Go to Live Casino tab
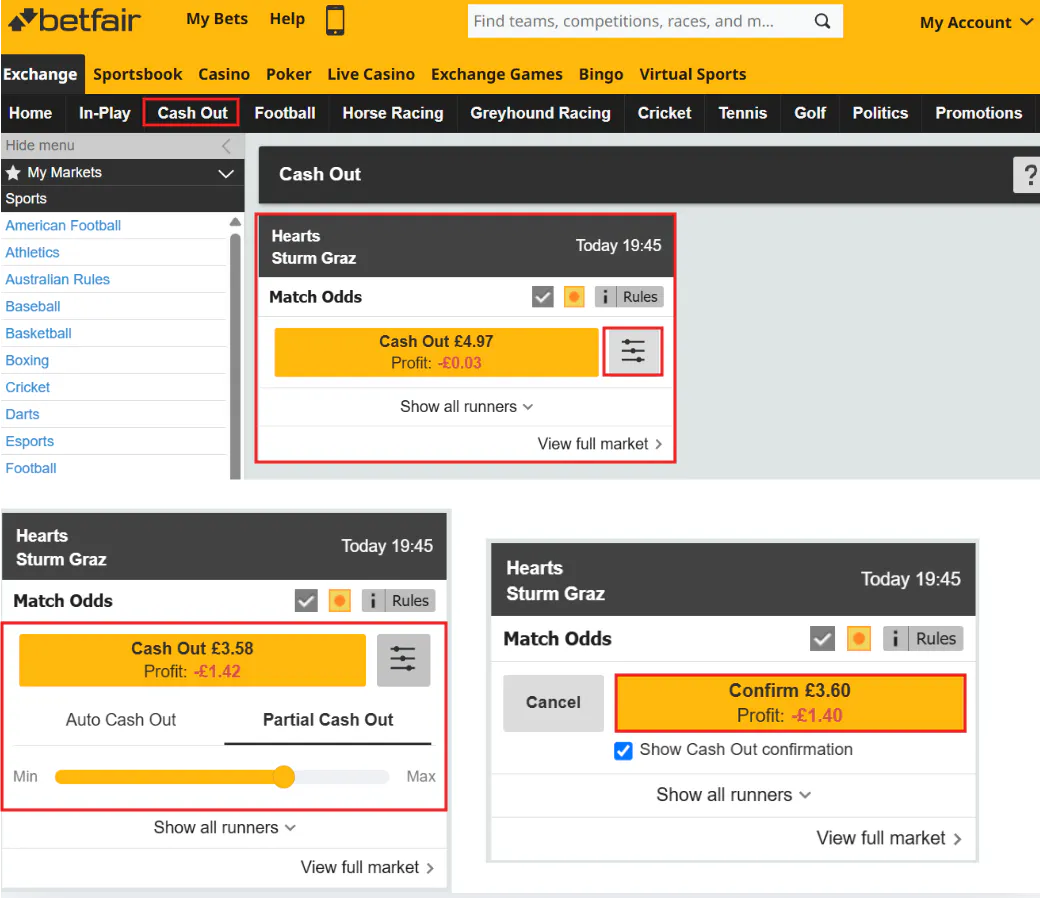Image resolution: width=1040 pixels, height=898 pixels. [371, 74]
